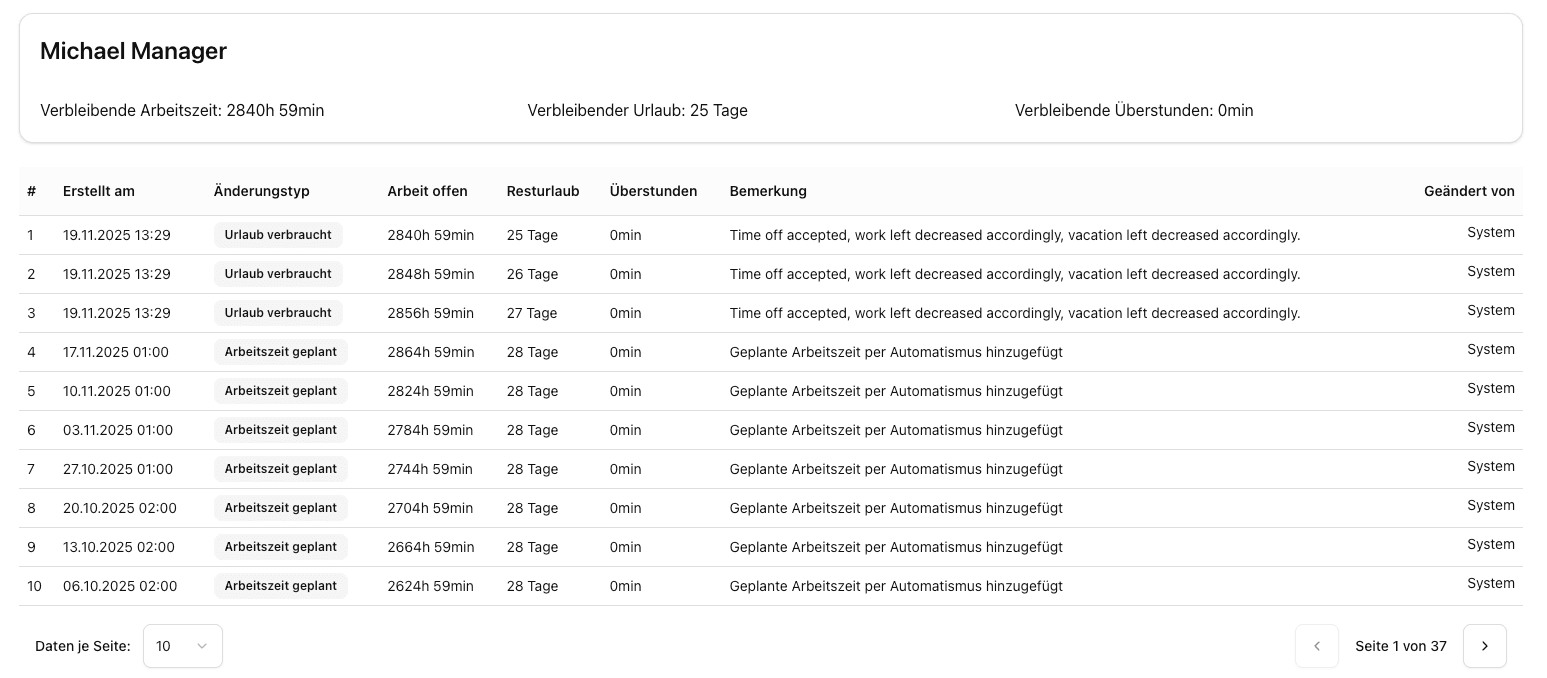1547x678 pixels.
Task: Select the 2856h 59min work-left cell
Action: [431, 313]
